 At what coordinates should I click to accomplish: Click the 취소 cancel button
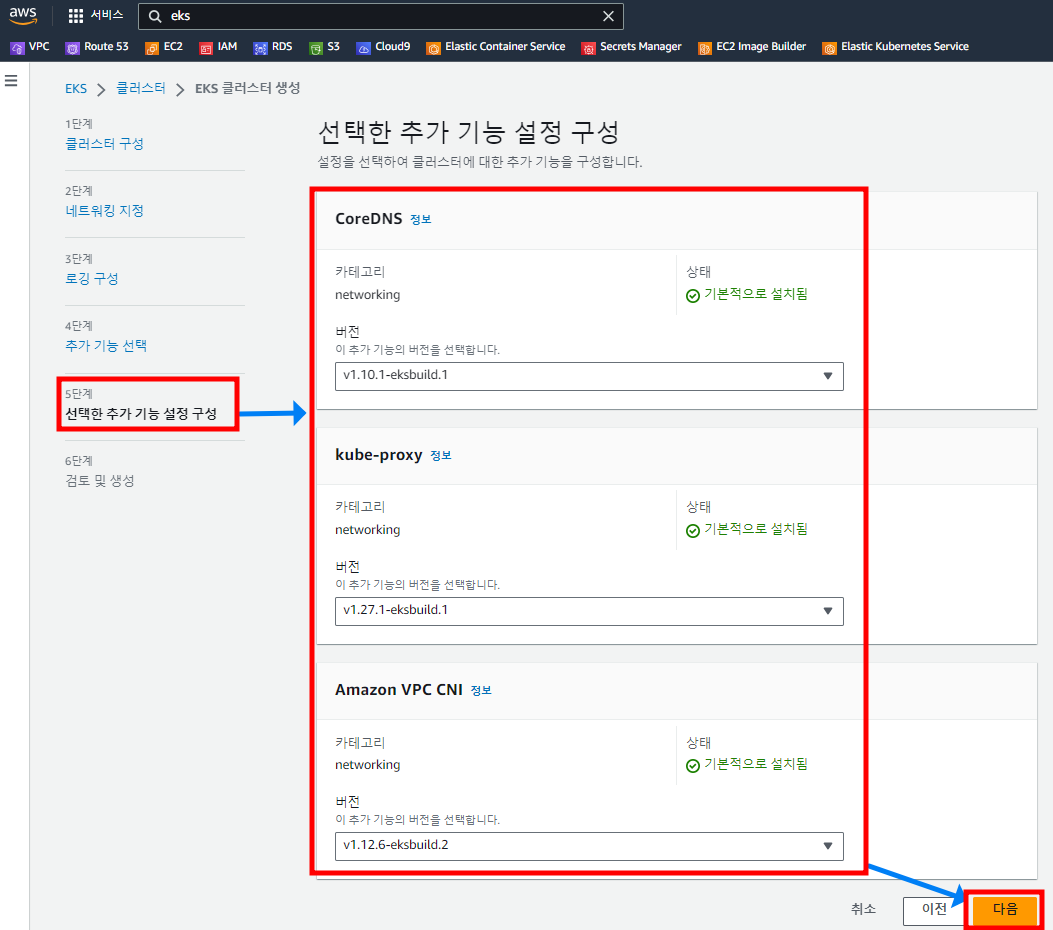coord(863,909)
